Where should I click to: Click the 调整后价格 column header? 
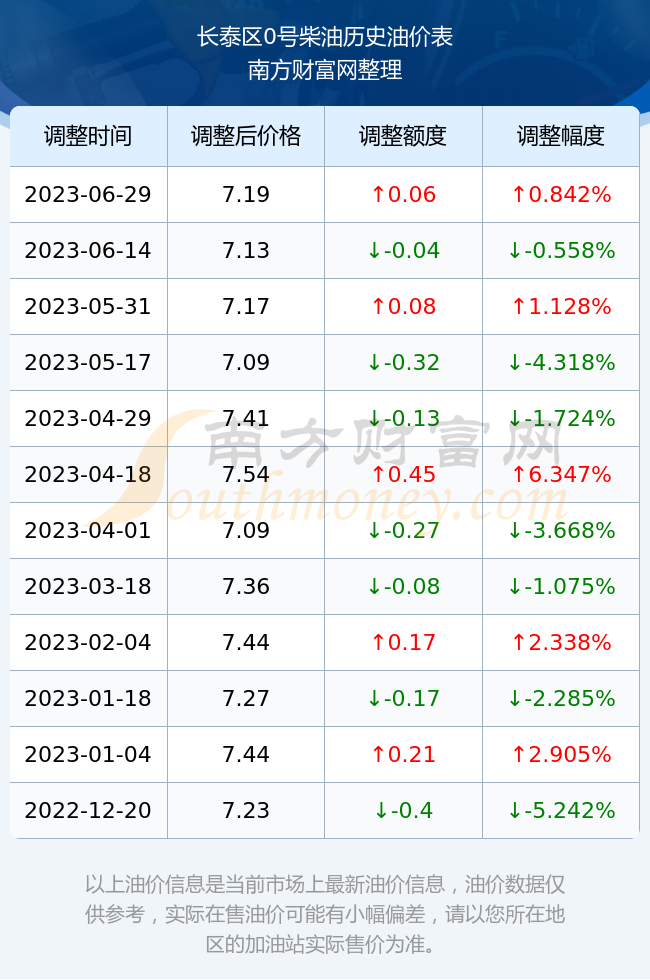[246, 136]
